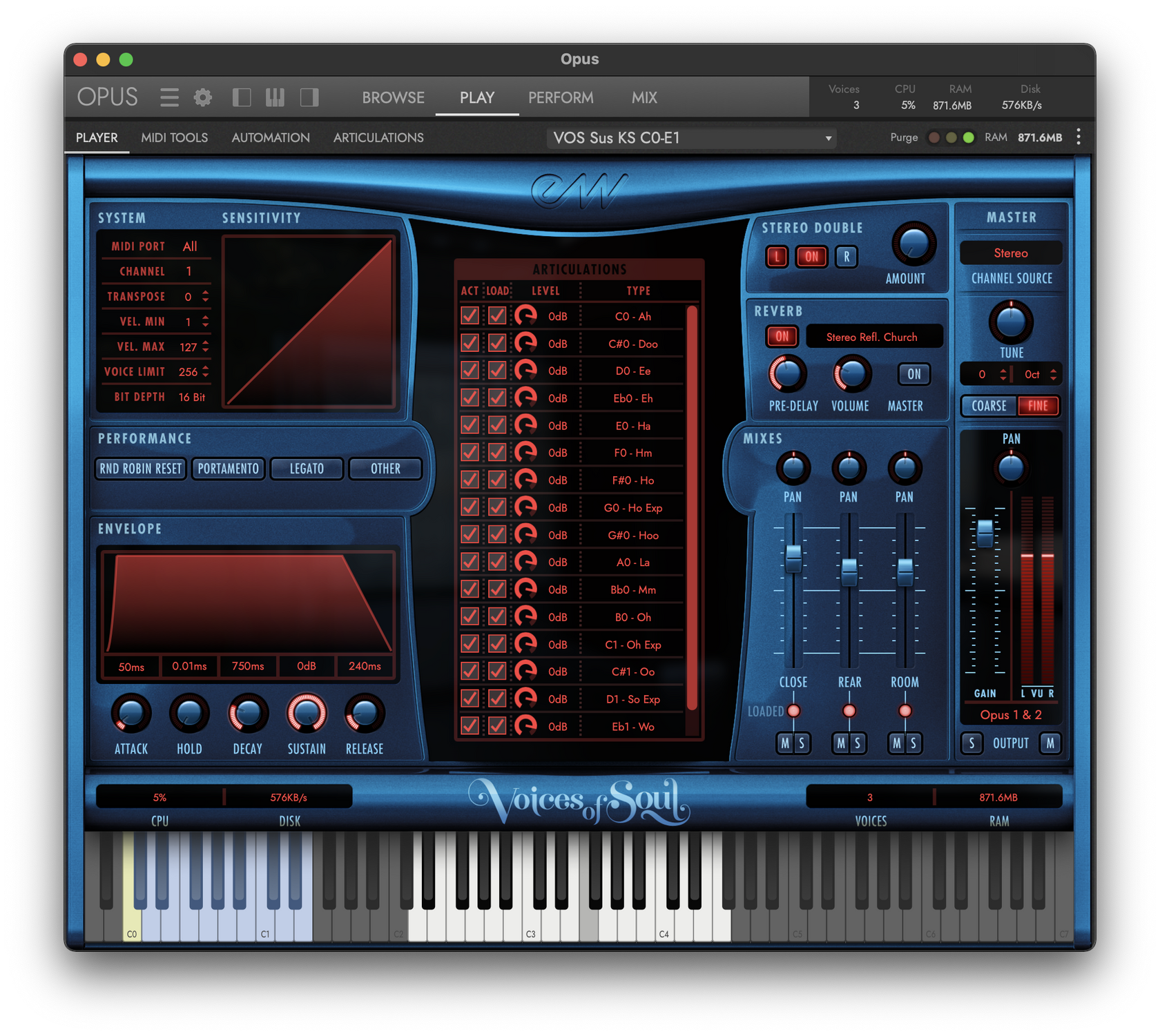1160x1036 pixels.
Task: Uncheck the ACT checkbox for C0 - Ah articulation
Action: coord(470,315)
